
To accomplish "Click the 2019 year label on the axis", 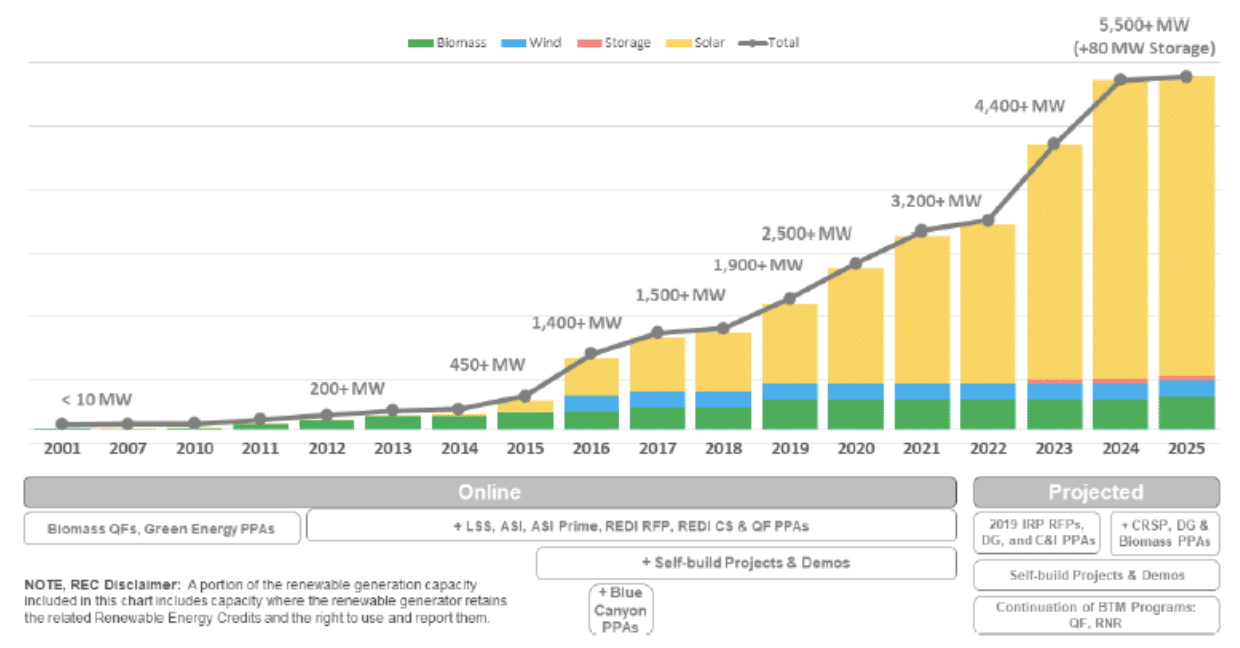I will click(x=788, y=449).
